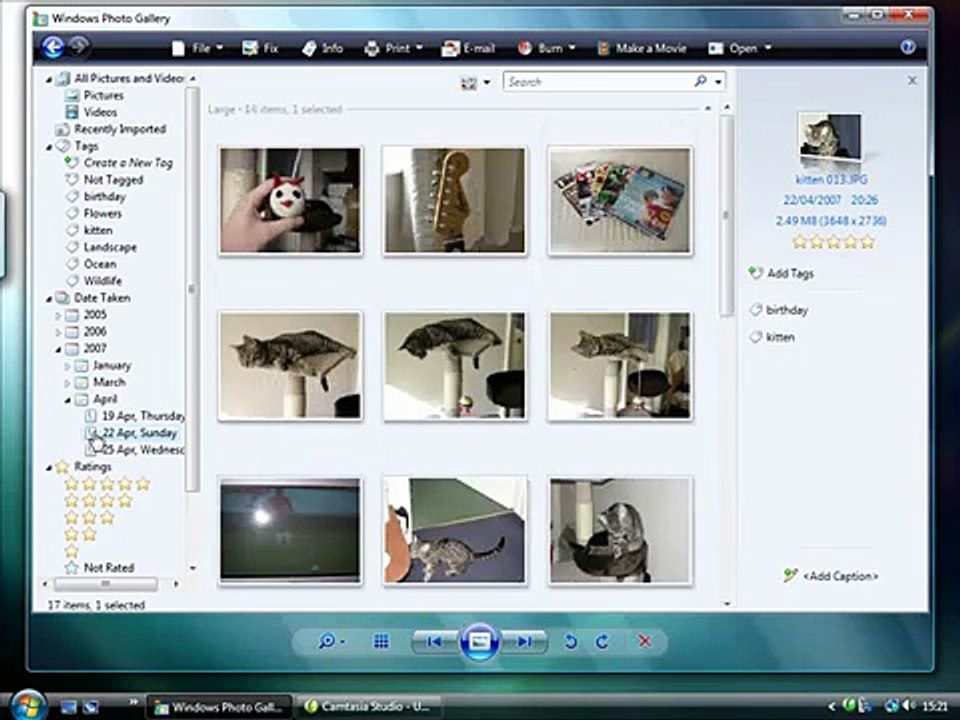Open the Fix tool
Image resolution: width=960 pixels, height=720 pixels.
tap(260, 48)
